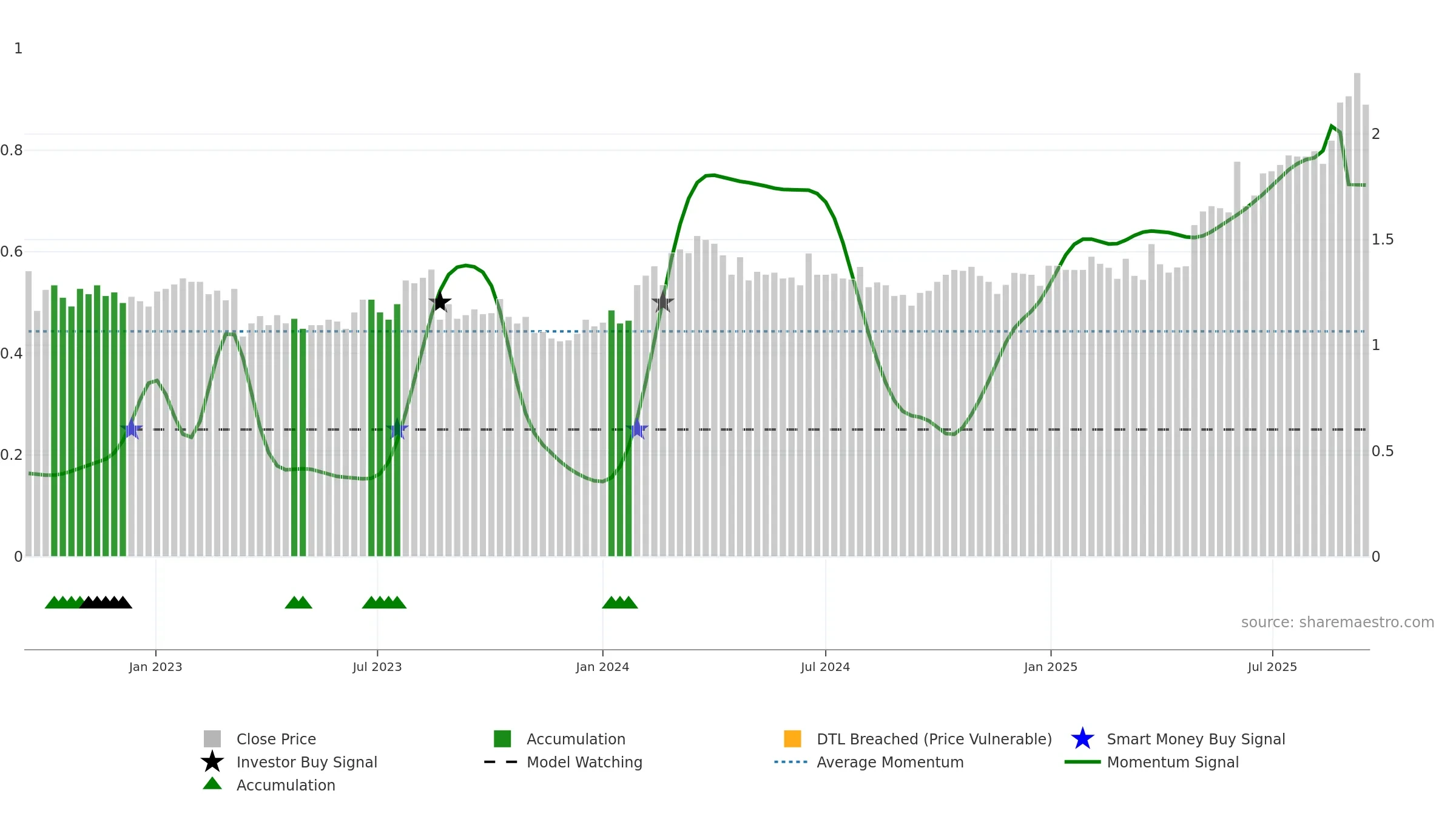This screenshot has height=819, width=1456.
Task: Click the black triangles cluster before Jan 2023
Action: 106,602
